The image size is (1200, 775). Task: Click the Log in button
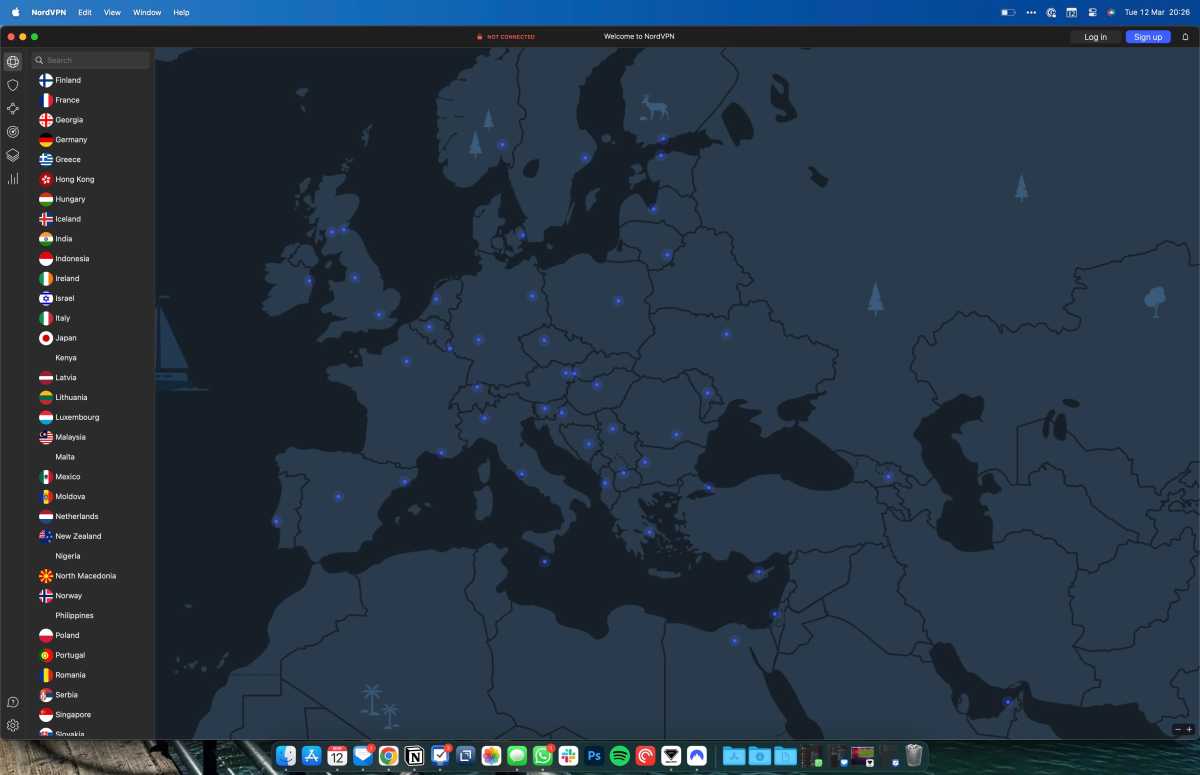1096,37
